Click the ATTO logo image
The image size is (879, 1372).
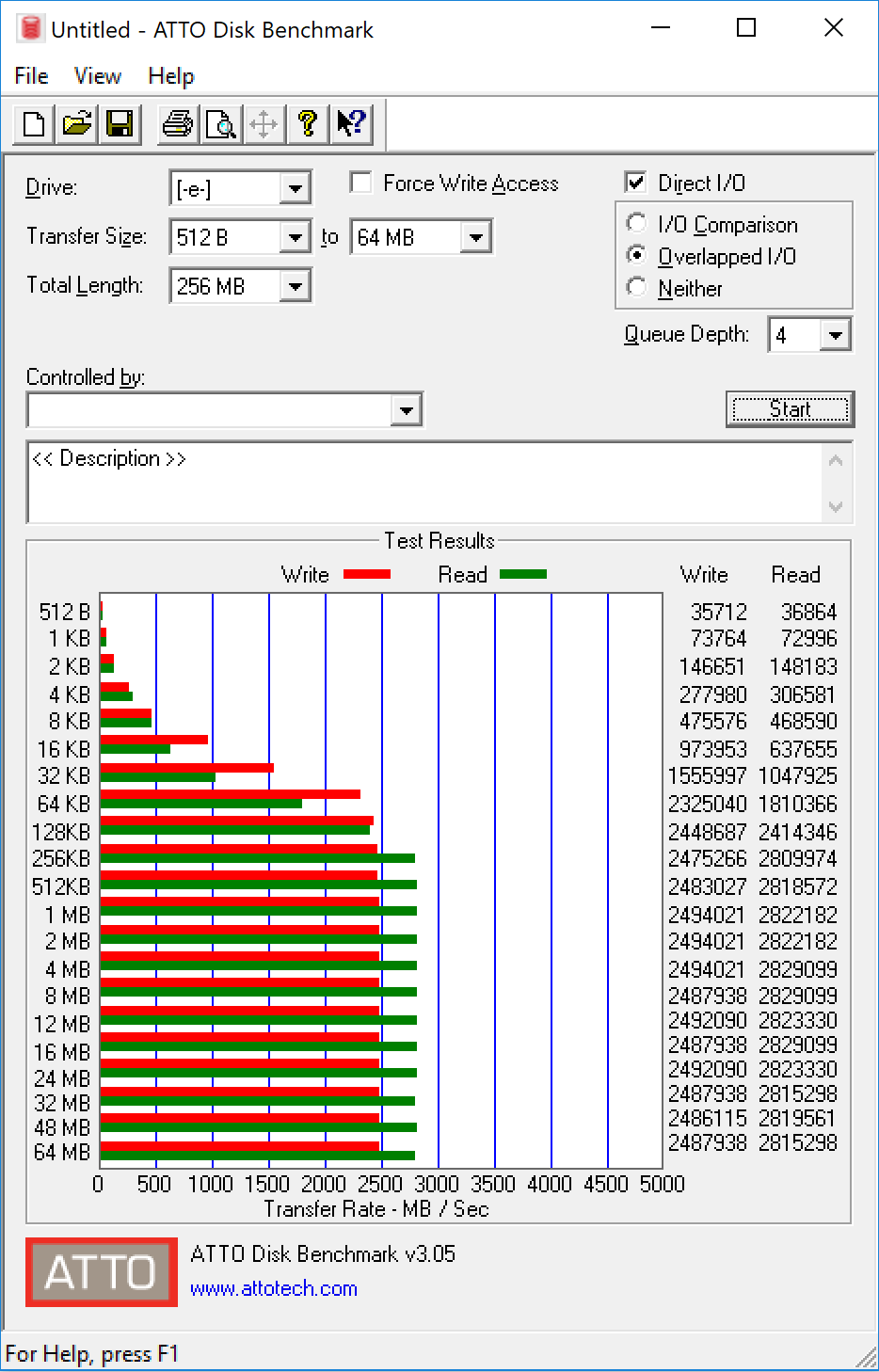click(x=102, y=1272)
